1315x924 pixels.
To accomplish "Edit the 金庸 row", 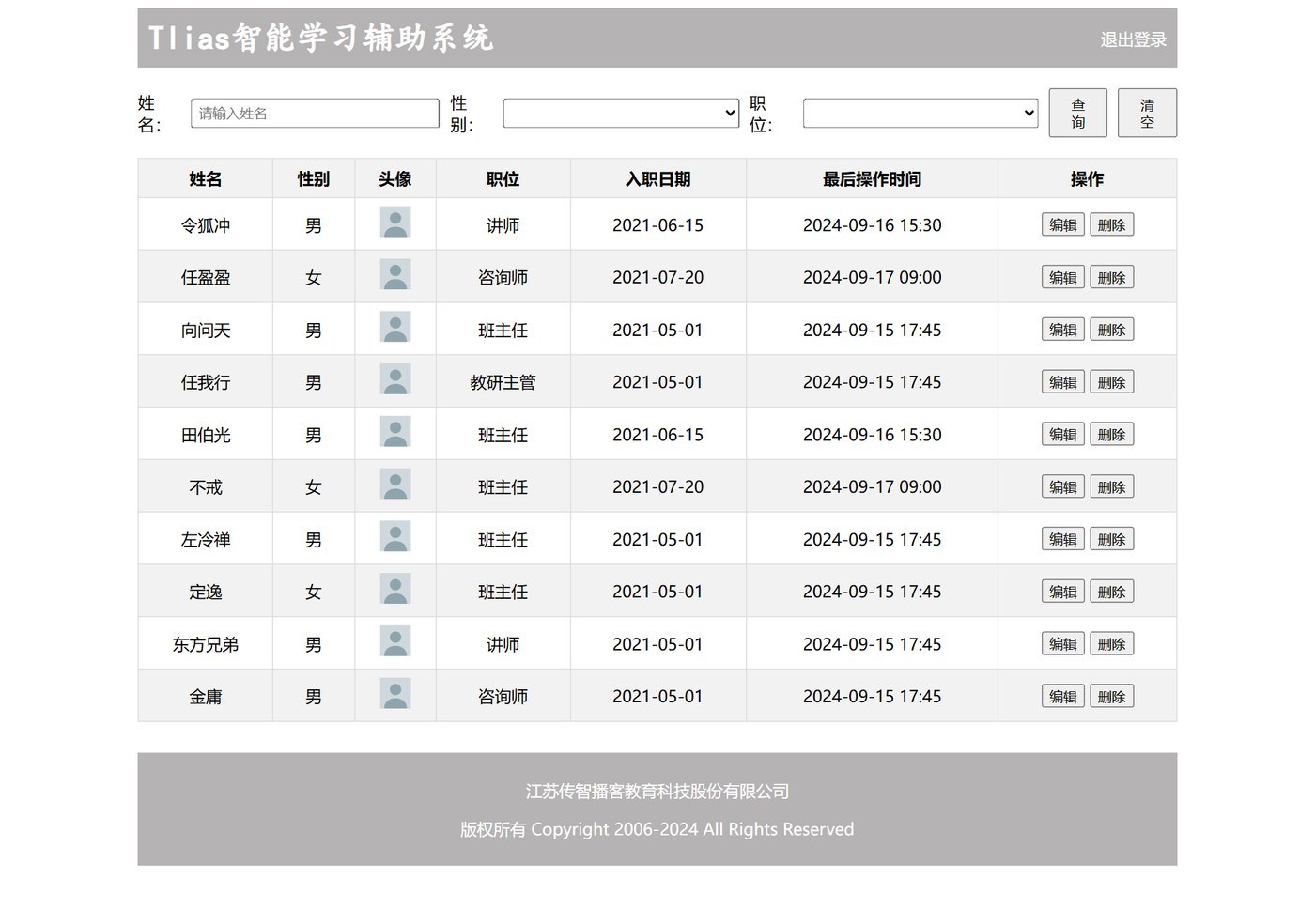I will tap(1063, 697).
